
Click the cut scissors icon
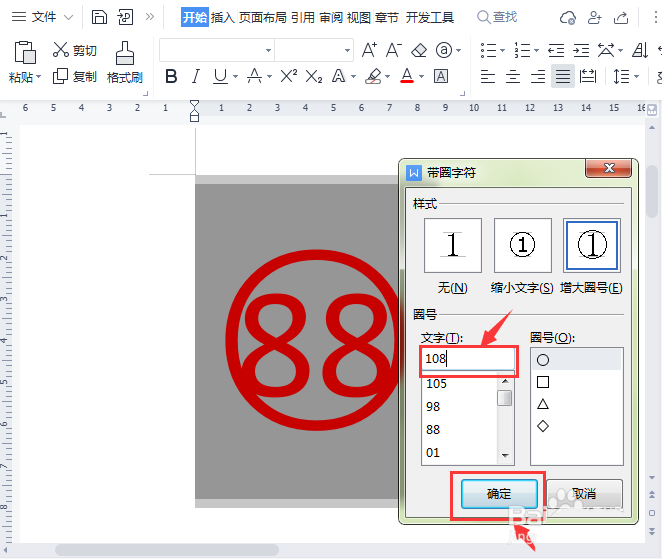(62, 50)
